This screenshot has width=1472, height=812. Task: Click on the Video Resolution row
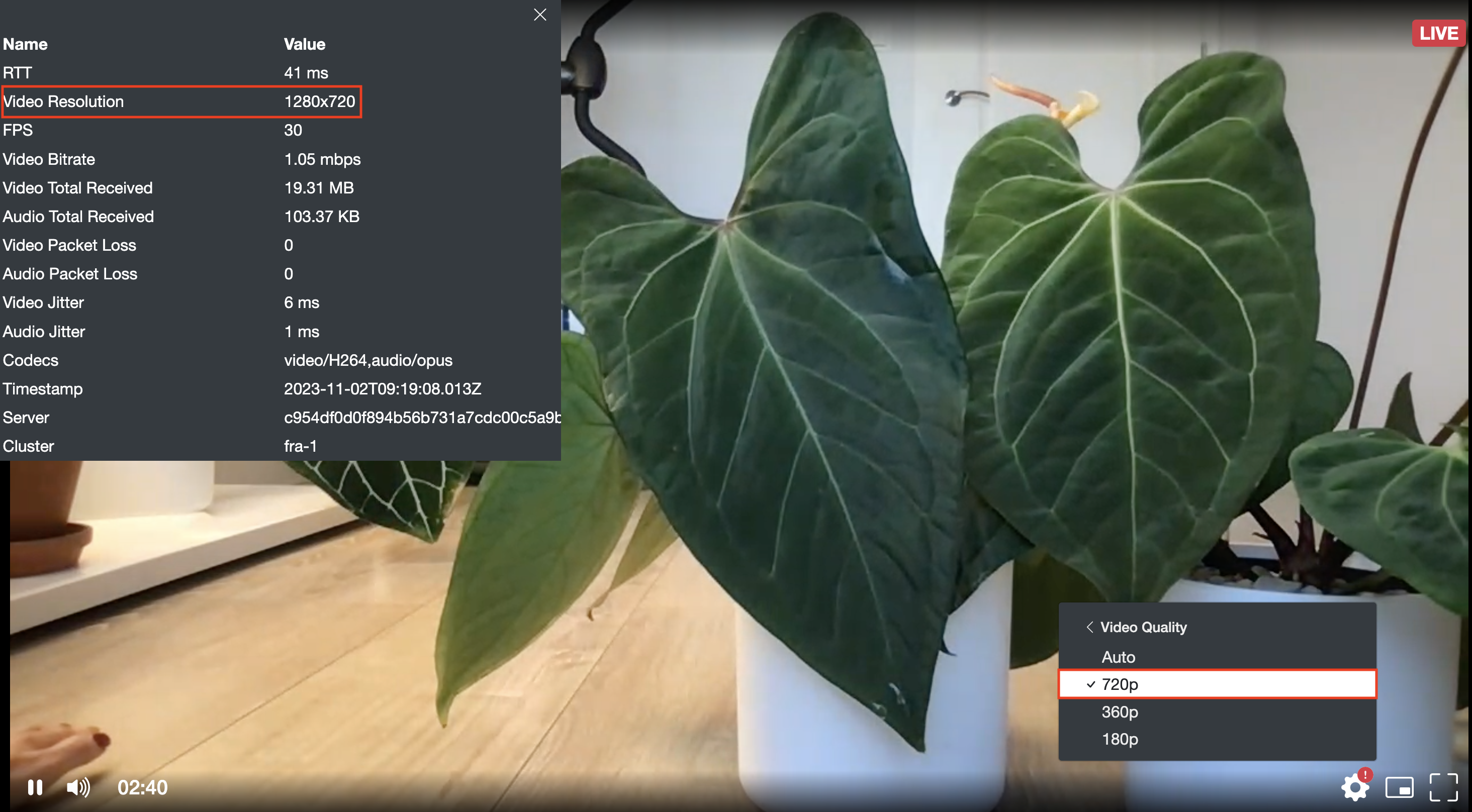coord(182,101)
